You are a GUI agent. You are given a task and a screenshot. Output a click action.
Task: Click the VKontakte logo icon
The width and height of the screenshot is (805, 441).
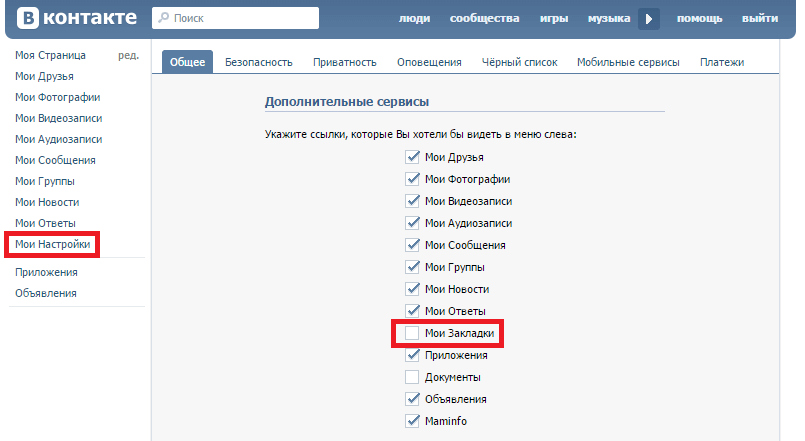28,18
